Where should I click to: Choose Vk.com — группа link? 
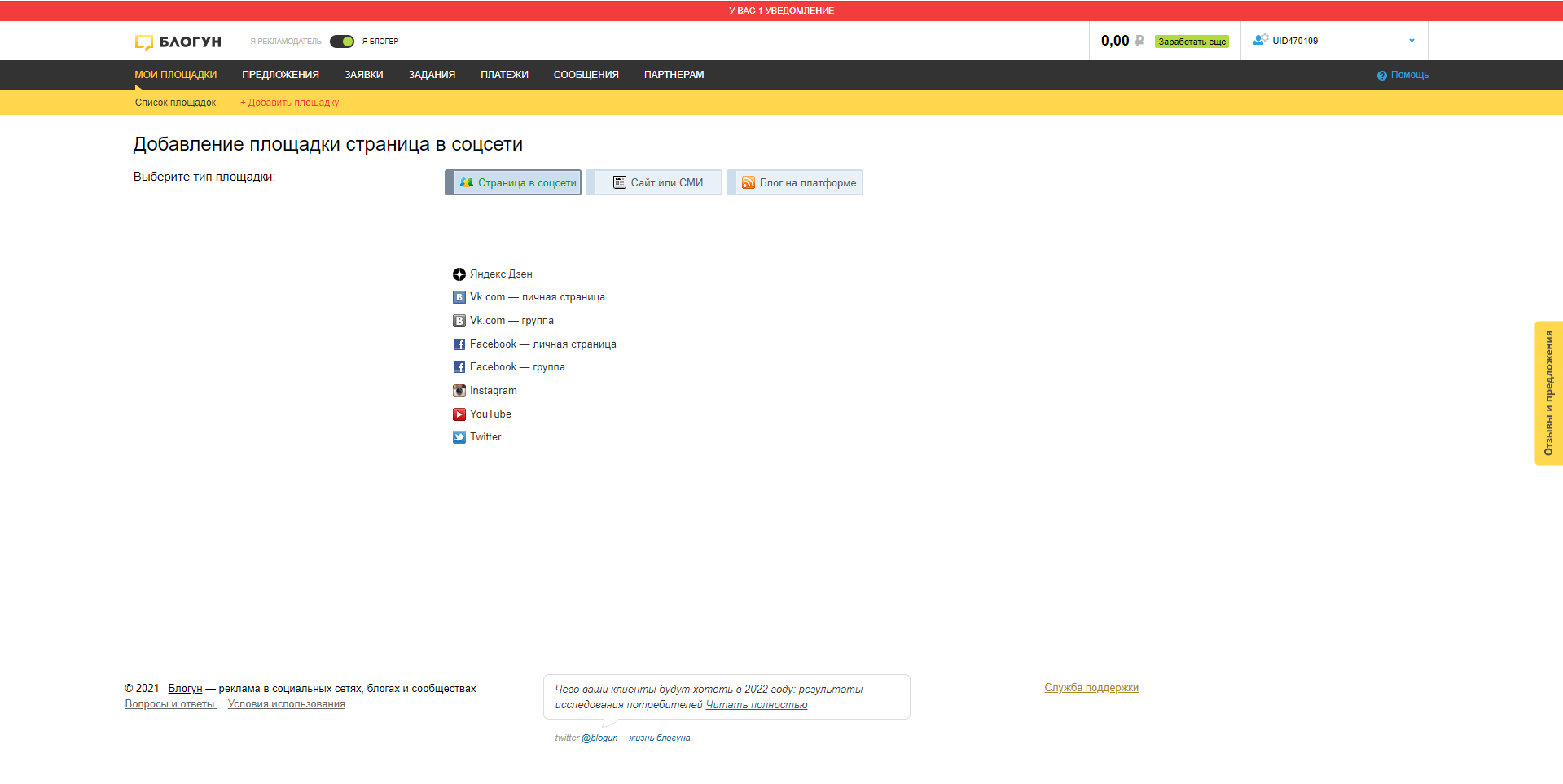click(511, 321)
